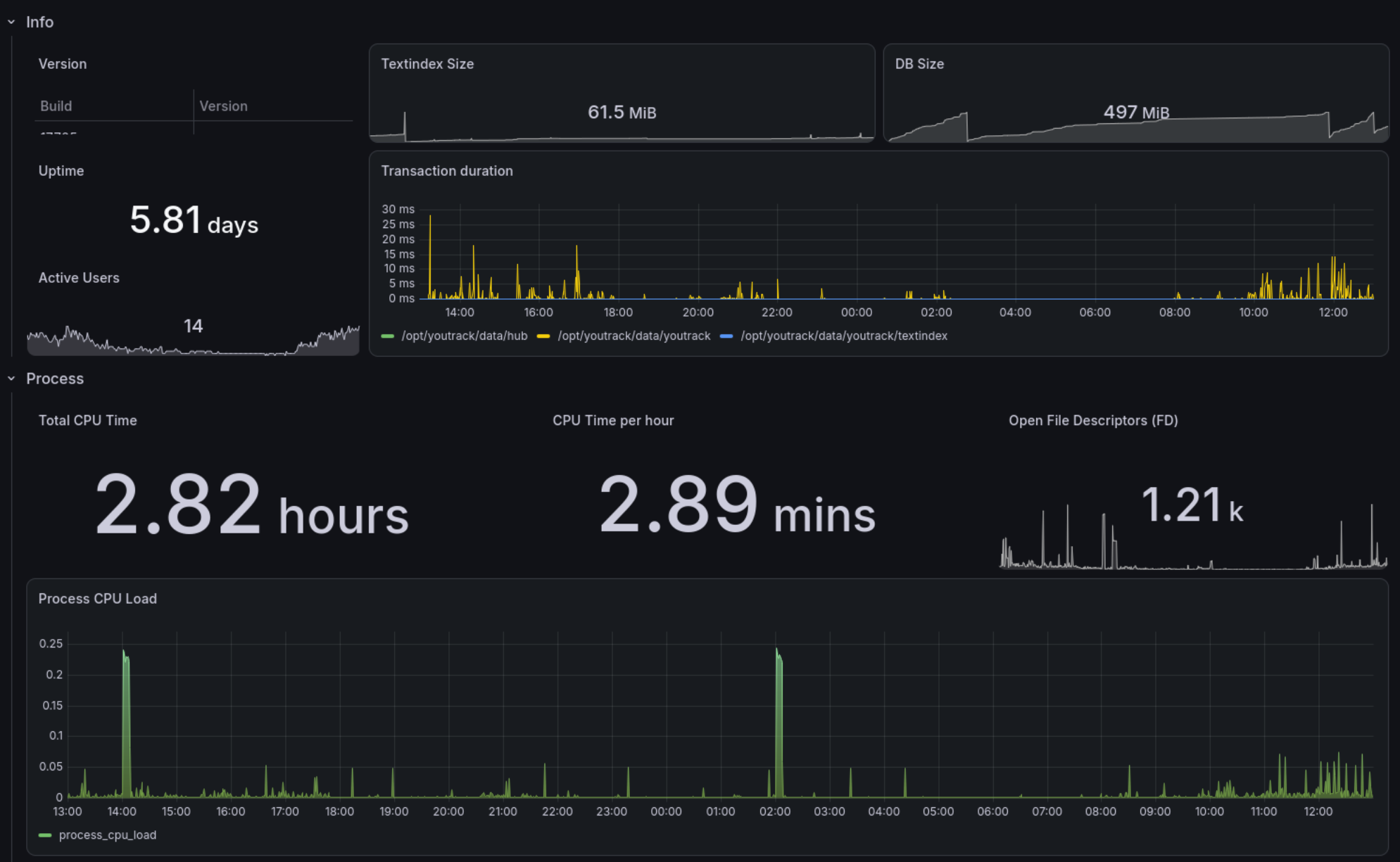
Task: Toggle the process_cpu_load legend series
Action: click(108, 835)
